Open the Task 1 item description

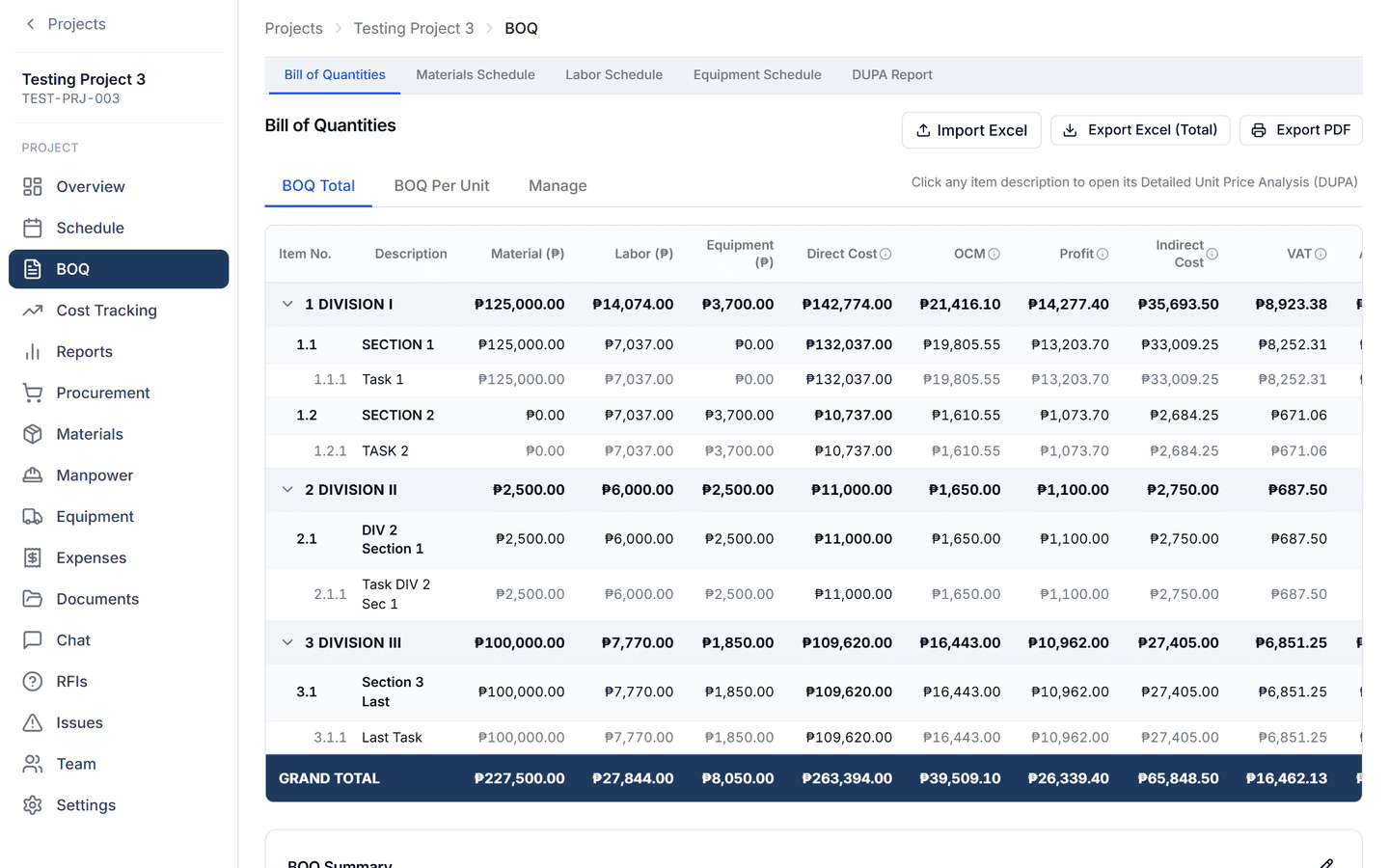pyautogui.click(x=383, y=380)
